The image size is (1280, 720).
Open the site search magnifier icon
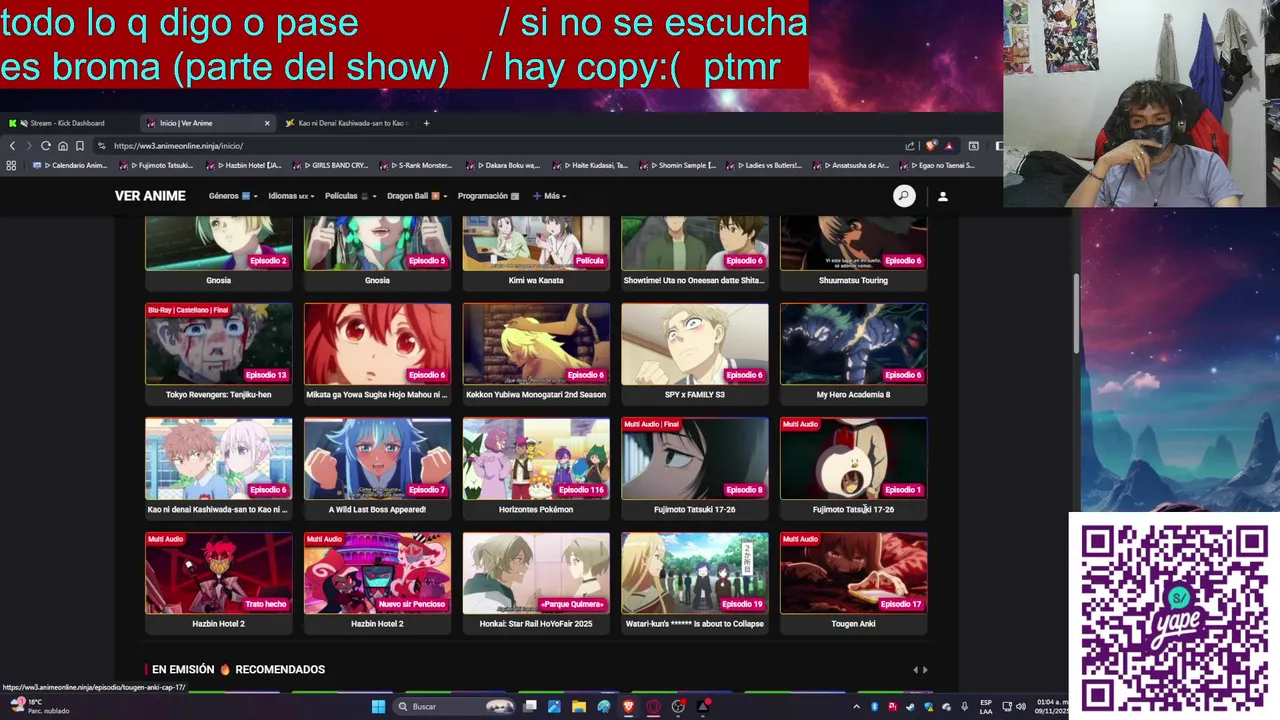[x=904, y=196]
